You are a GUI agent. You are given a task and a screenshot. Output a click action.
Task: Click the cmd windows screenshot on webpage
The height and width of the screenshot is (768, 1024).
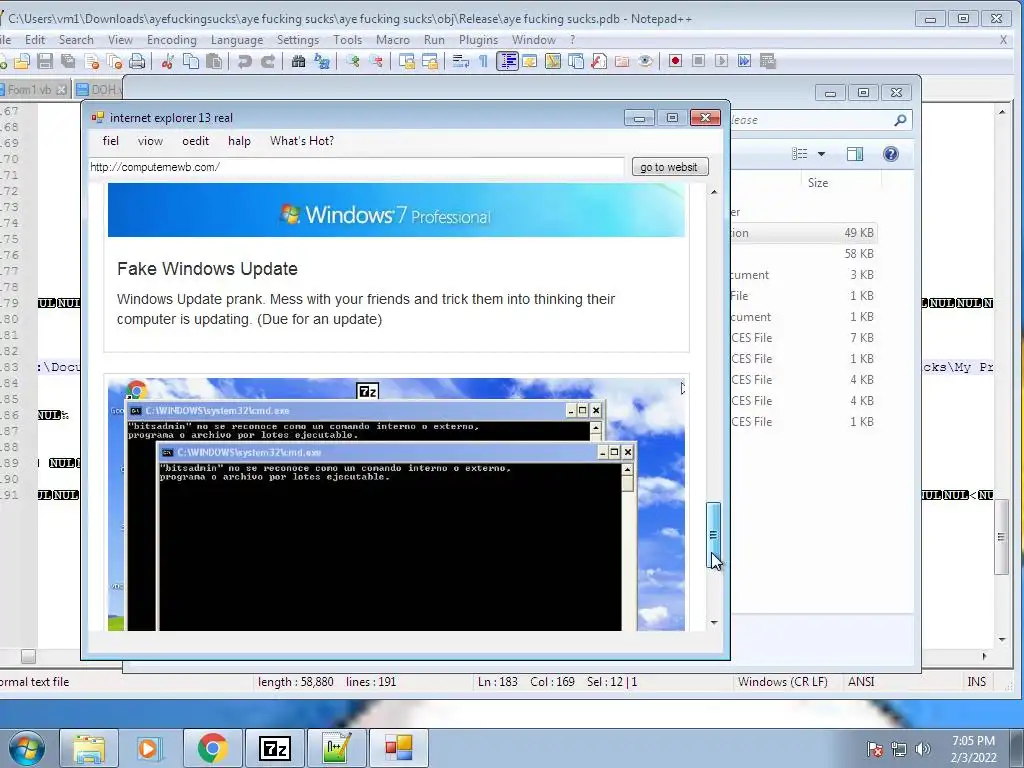396,504
